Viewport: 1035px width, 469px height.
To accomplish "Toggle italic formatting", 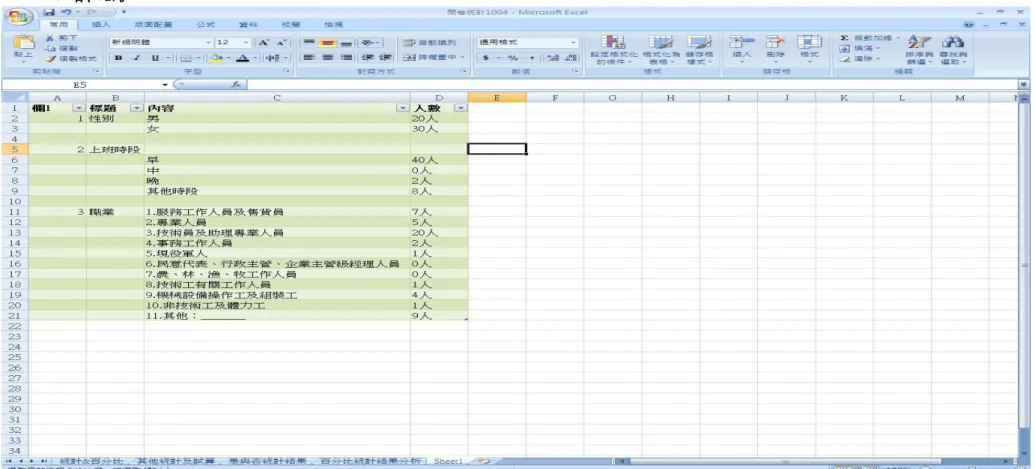I will point(135,58).
